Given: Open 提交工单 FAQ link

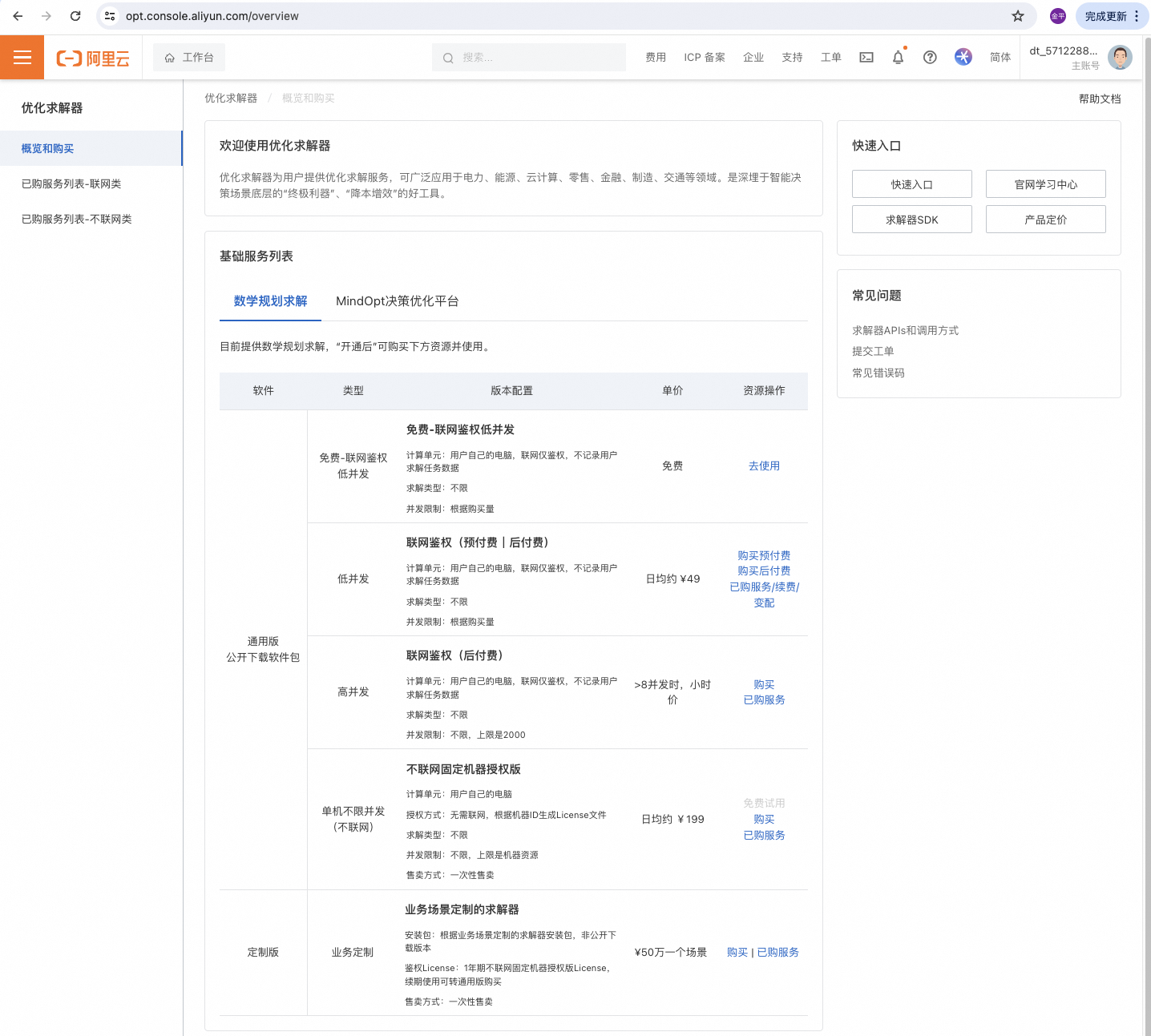Looking at the screenshot, I should click(873, 351).
